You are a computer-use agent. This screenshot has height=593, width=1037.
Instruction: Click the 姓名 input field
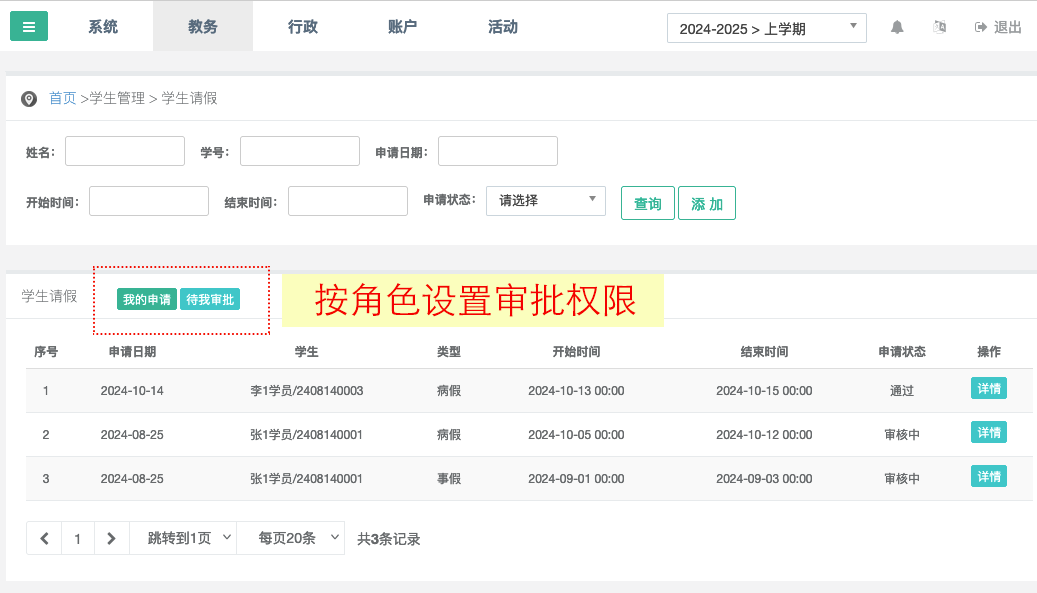125,151
